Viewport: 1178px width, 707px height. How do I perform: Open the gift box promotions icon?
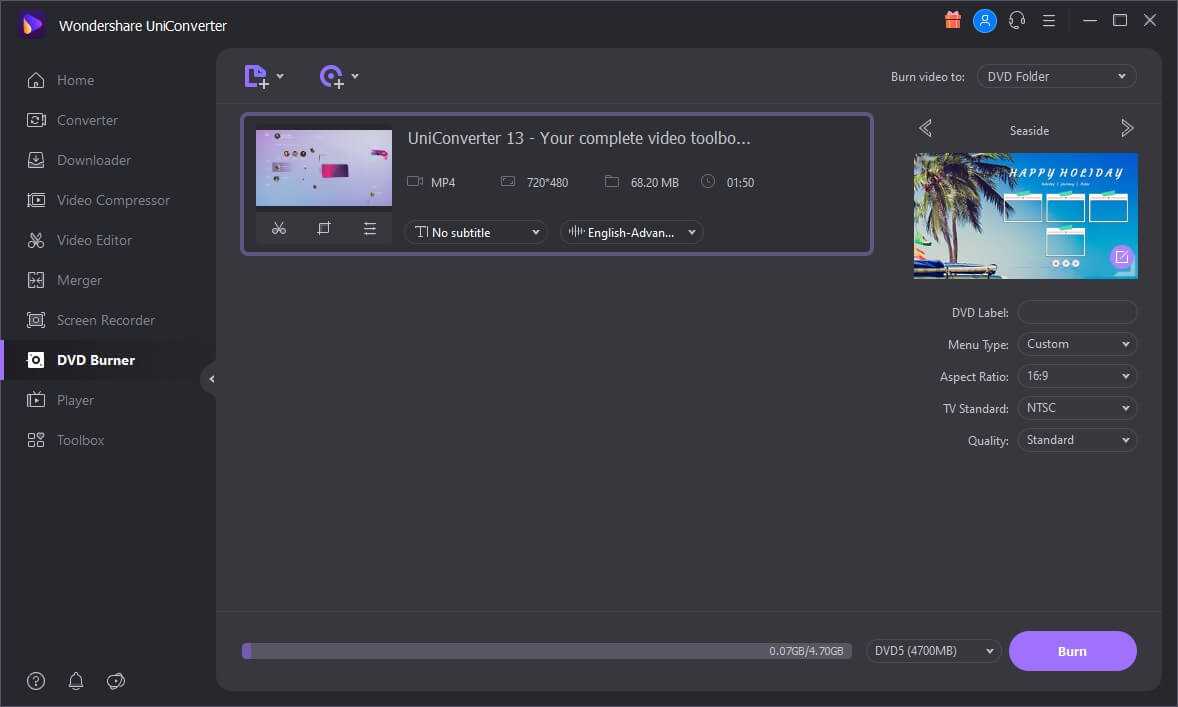(953, 20)
